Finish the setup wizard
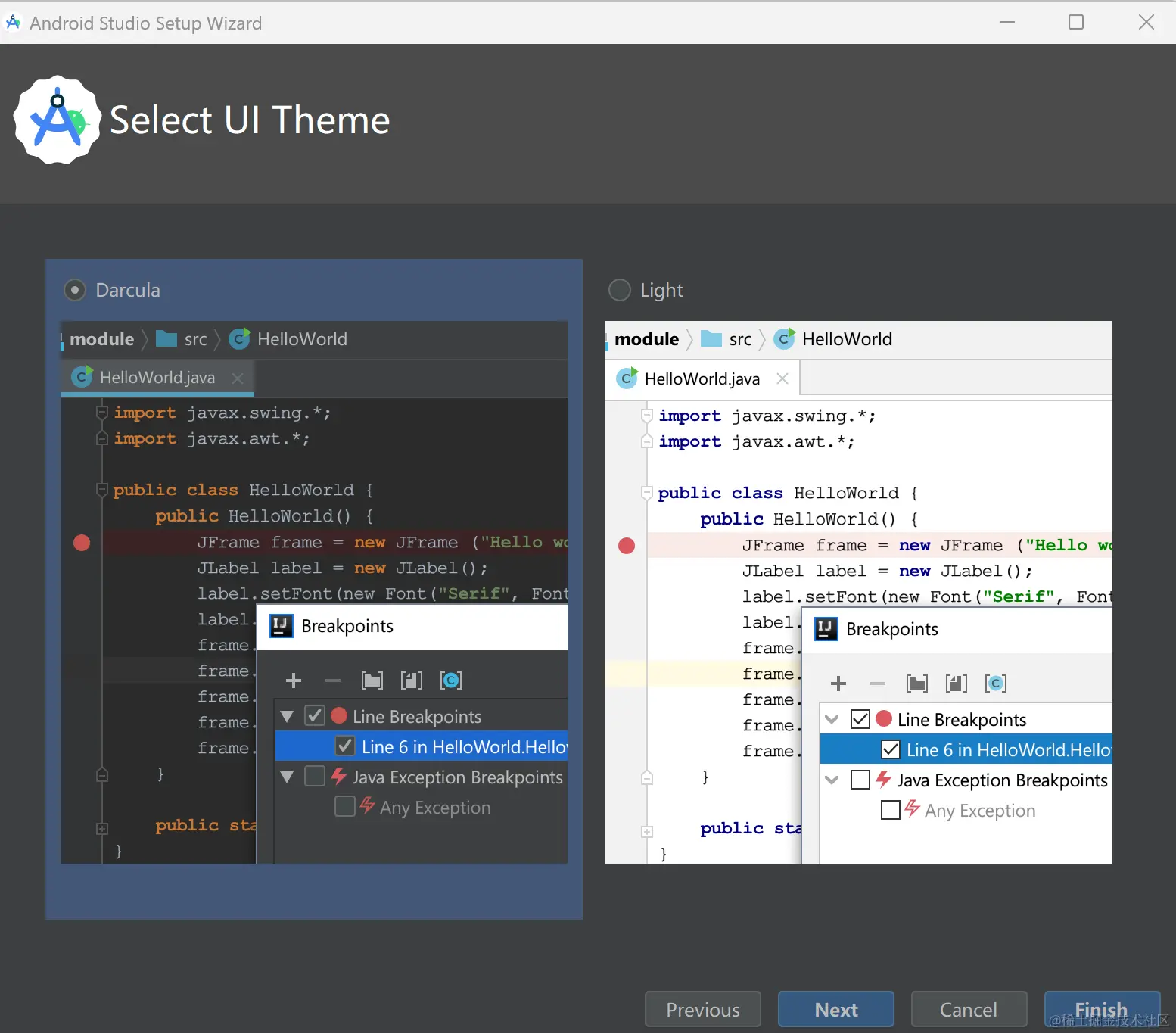Screen dimensions: 1176x1034 click(x=1102, y=1010)
